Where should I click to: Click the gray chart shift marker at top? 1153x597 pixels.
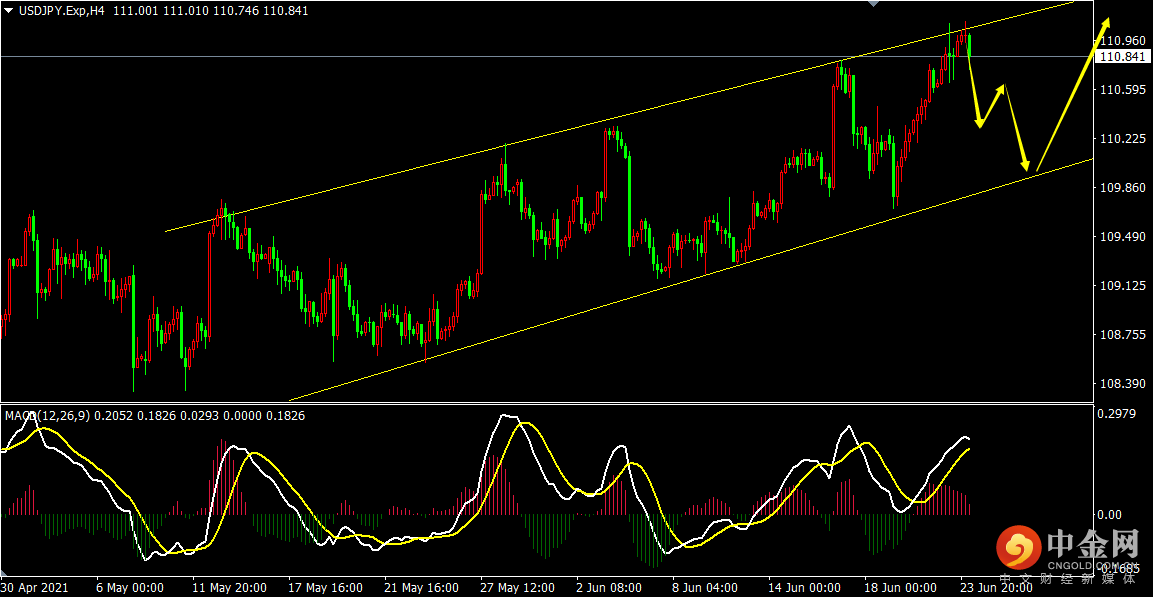tap(874, 4)
